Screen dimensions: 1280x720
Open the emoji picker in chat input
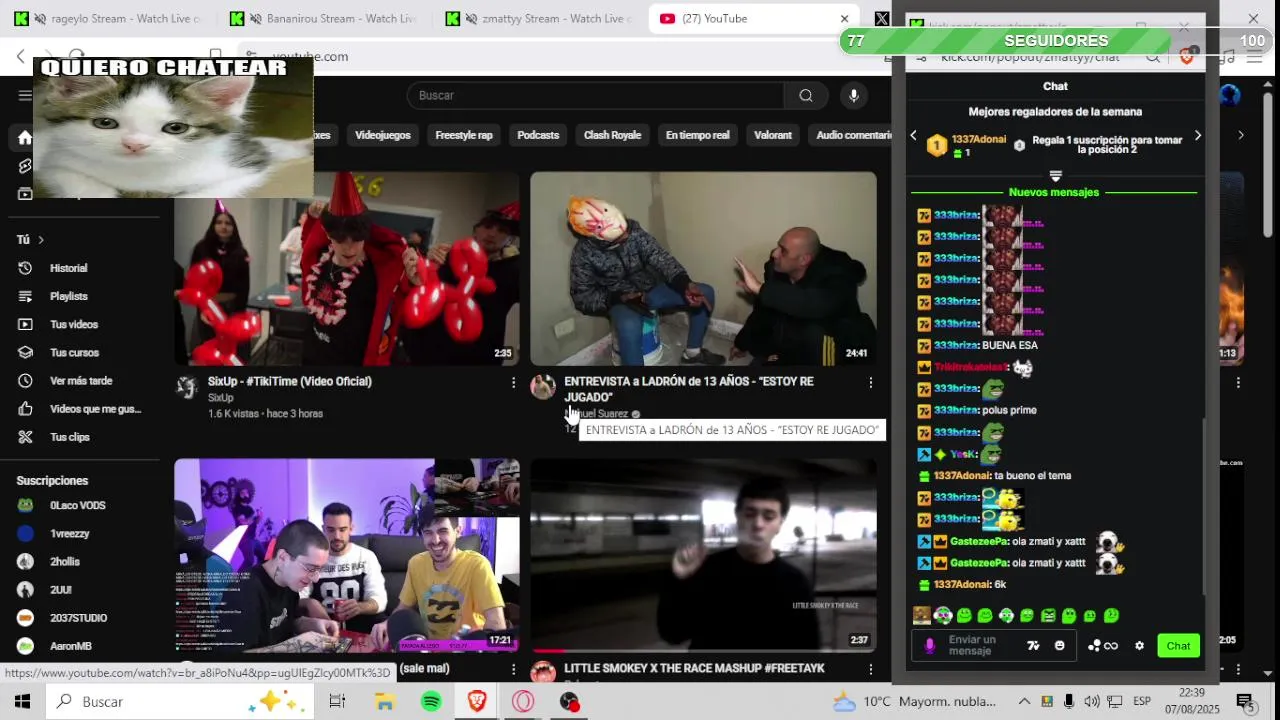[1060, 646]
